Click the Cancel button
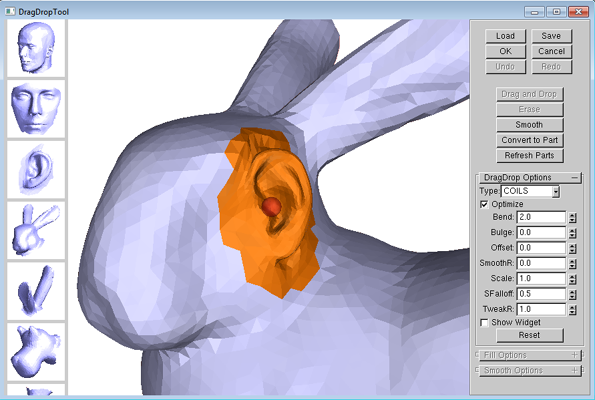This screenshot has height=400, width=595. tap(551, 51)
